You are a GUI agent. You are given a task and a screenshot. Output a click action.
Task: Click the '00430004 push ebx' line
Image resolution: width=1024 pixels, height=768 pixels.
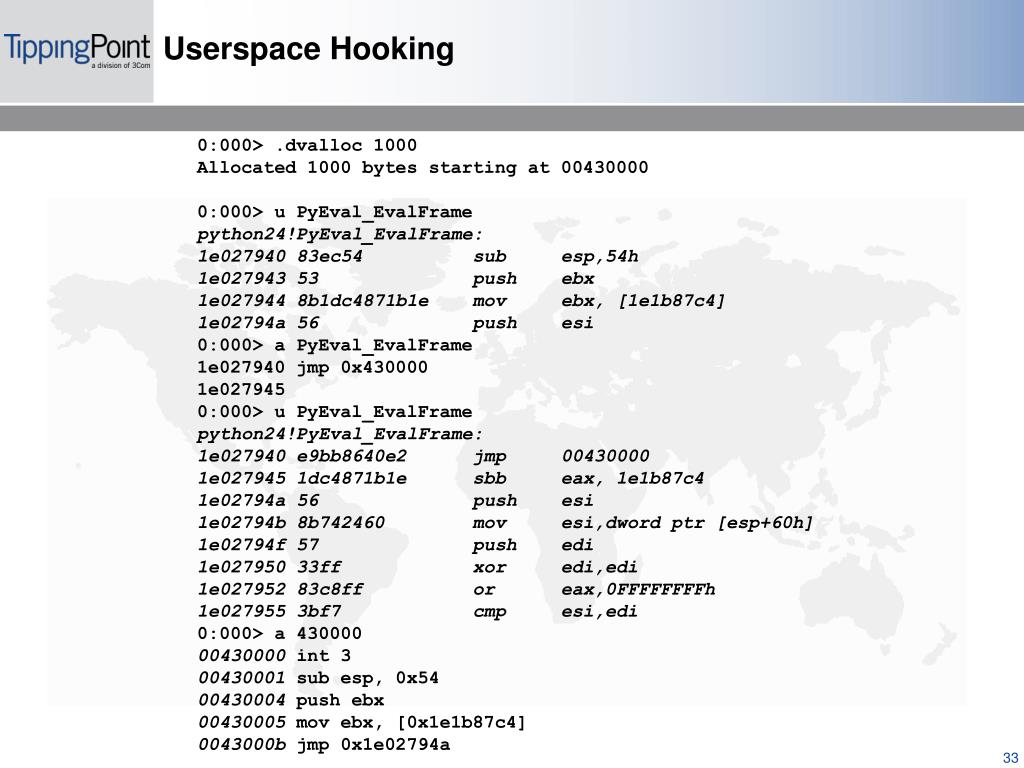(x=291, y=700)
